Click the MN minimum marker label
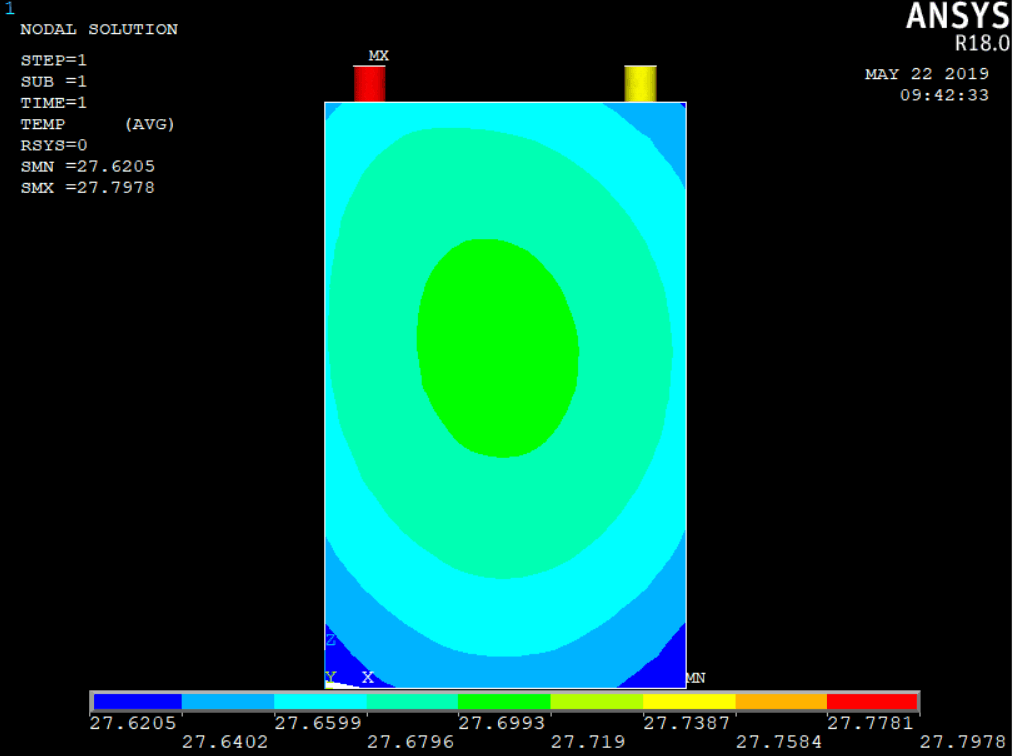 point(695,678)
